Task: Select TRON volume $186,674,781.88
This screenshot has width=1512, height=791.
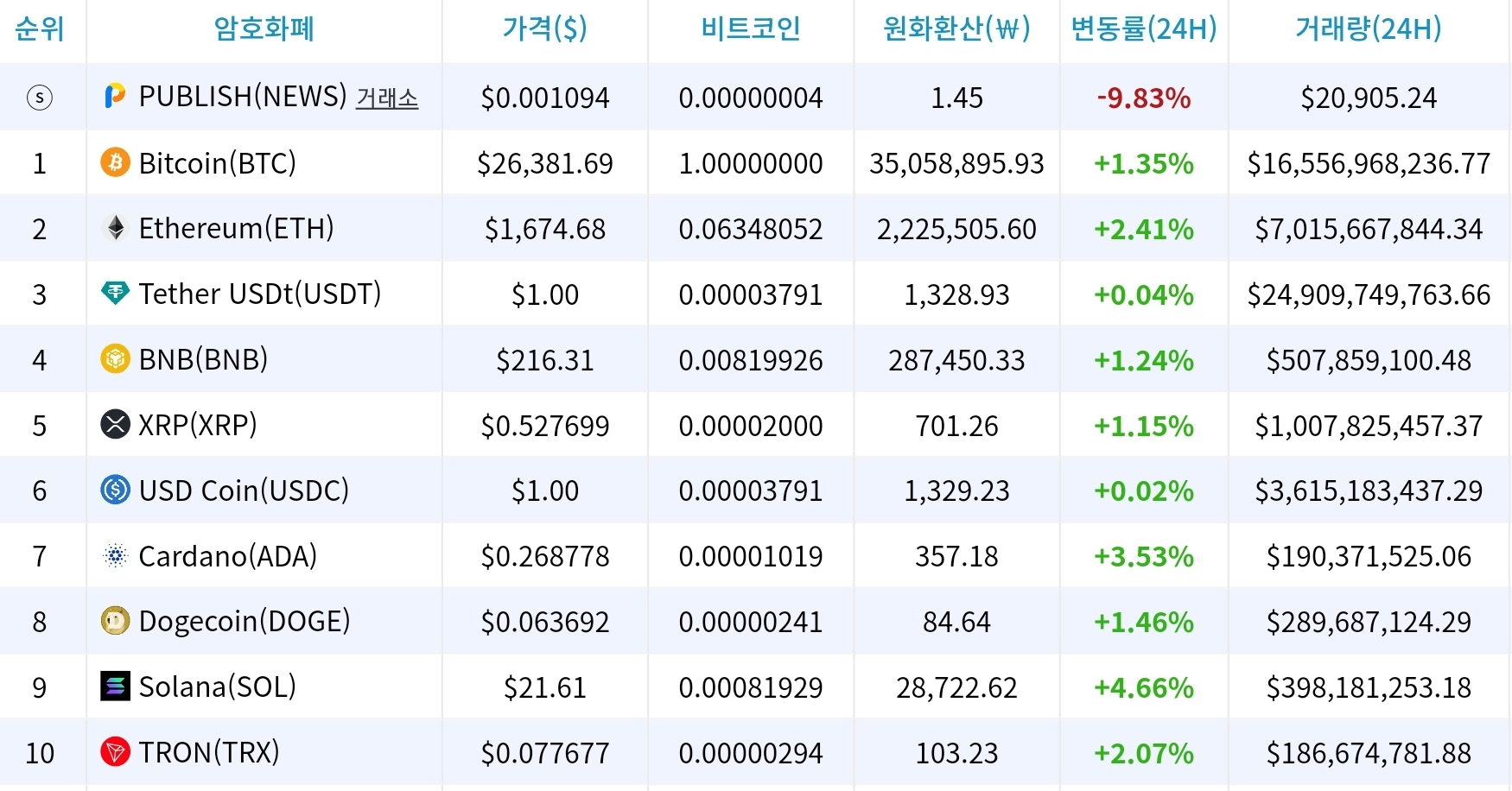Action: click(x=1369, y=753)
